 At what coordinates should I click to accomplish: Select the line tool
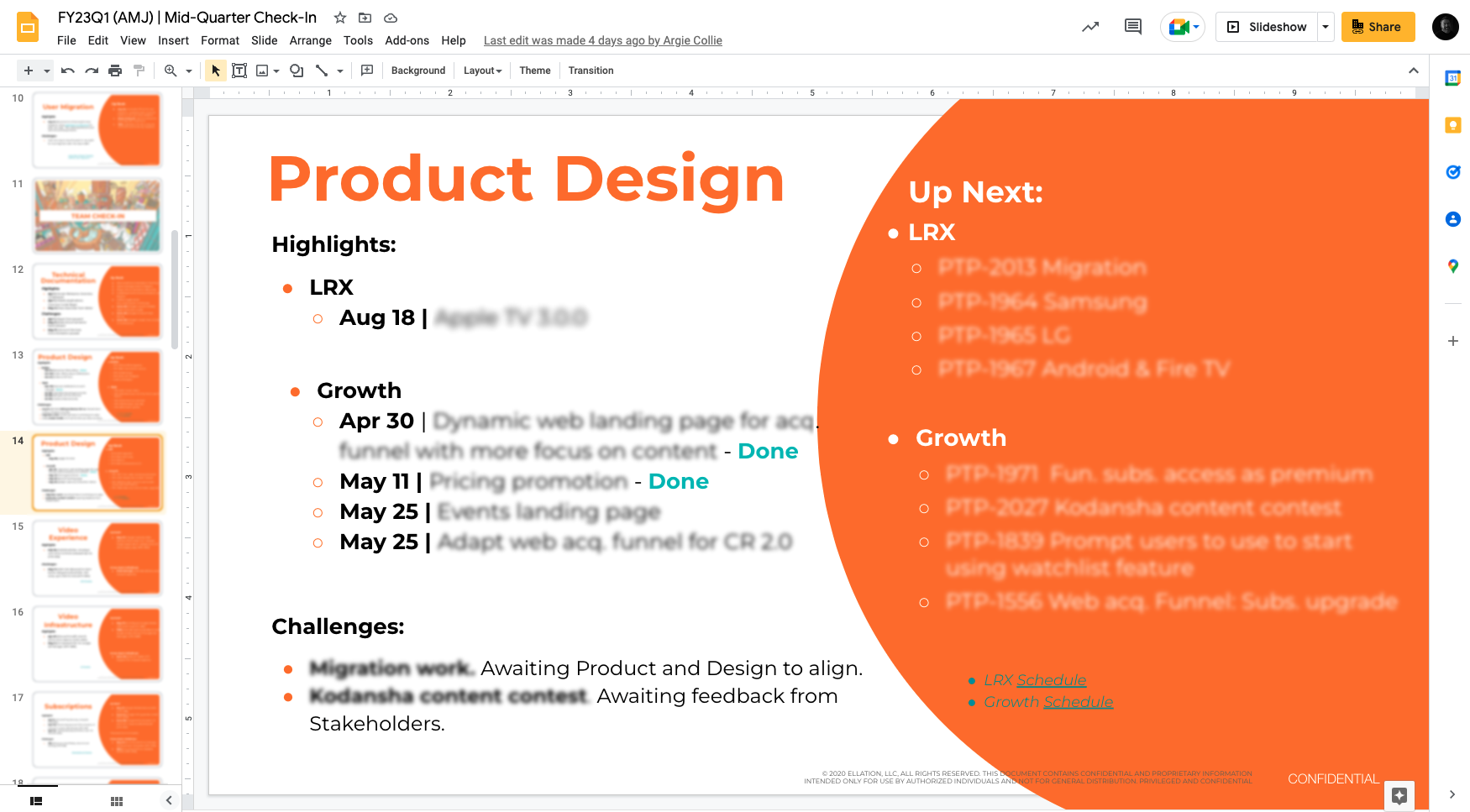(x=322, y=71)
